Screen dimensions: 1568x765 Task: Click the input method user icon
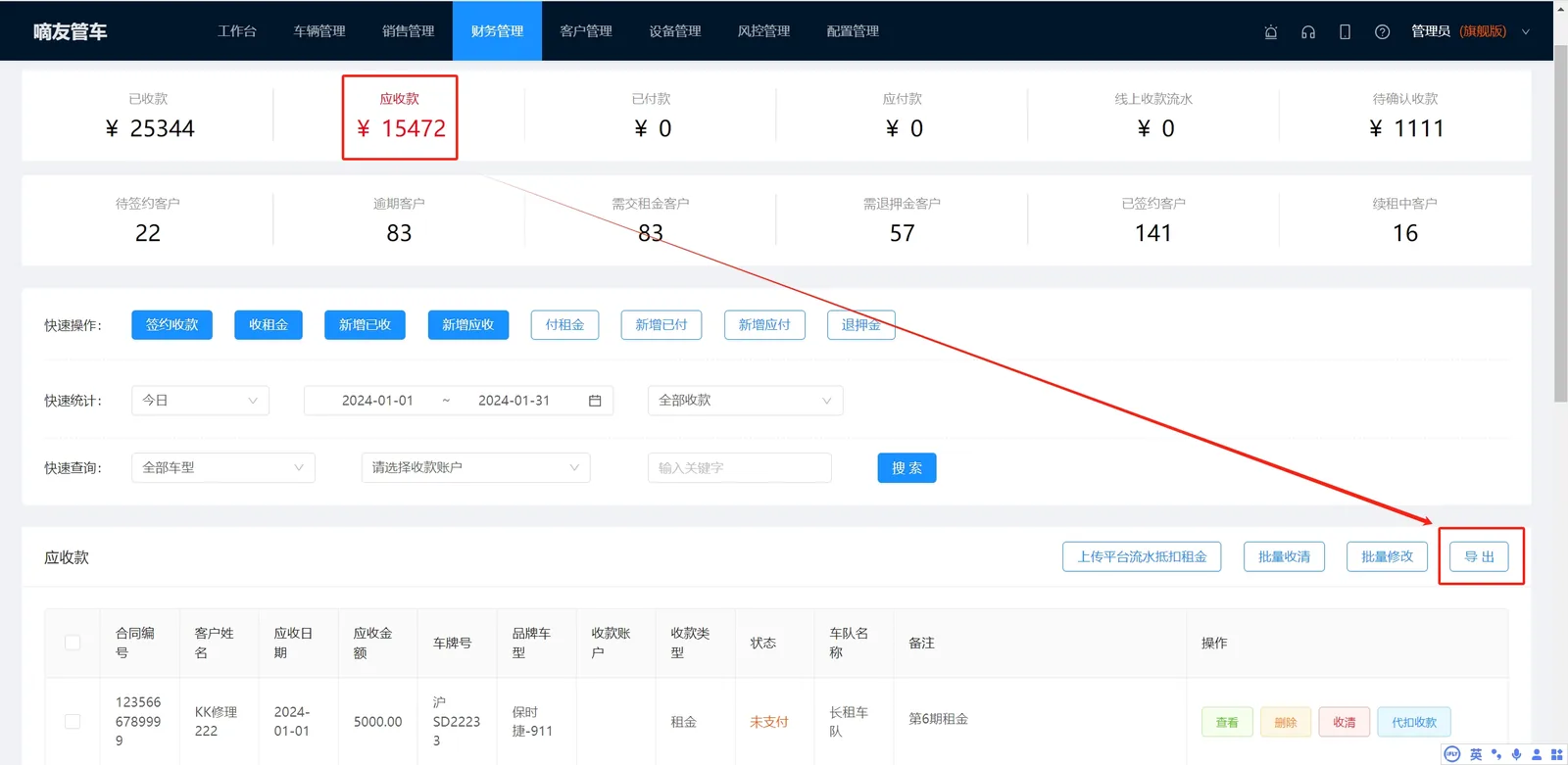1537,754
